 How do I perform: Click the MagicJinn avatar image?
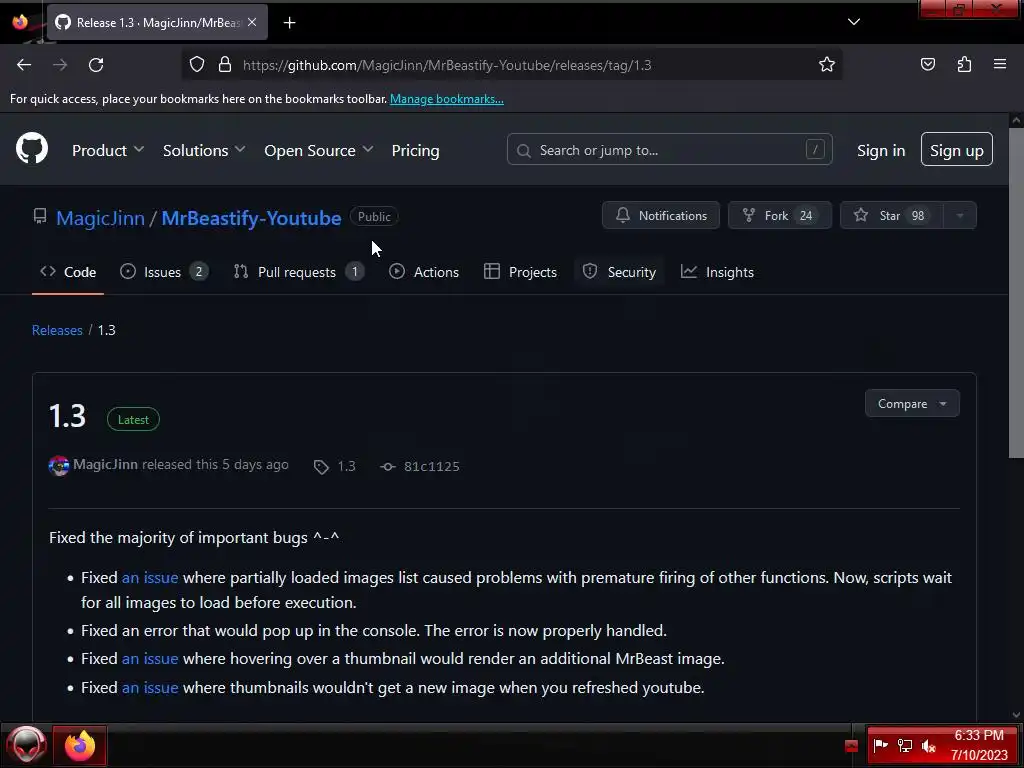click(x=59, y=466)
